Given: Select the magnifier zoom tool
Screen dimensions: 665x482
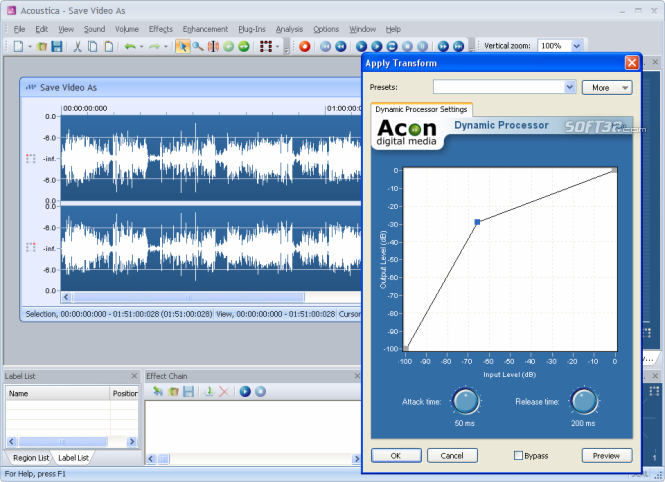Looking at the screenshot, I should click(198, 46).
